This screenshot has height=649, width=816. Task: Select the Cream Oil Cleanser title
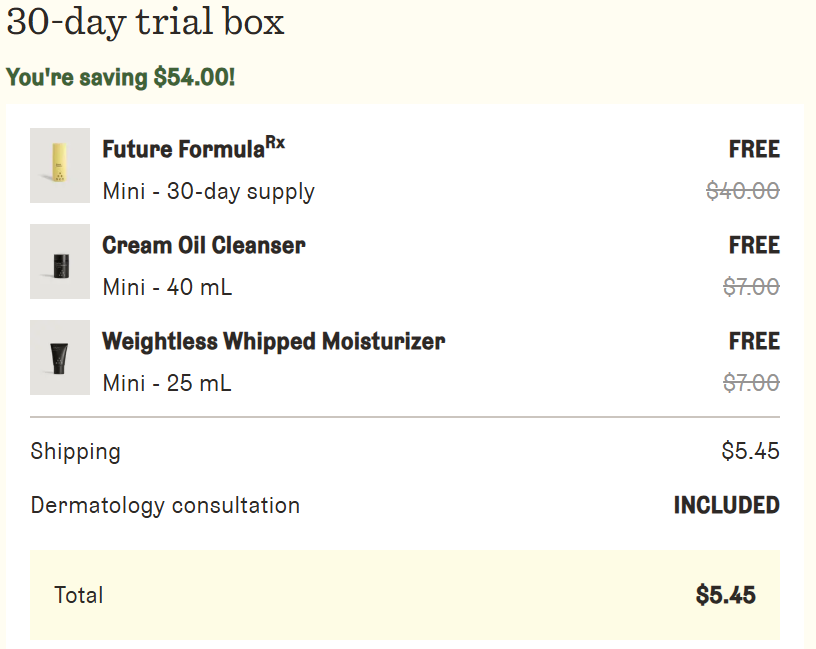[204, 245]
